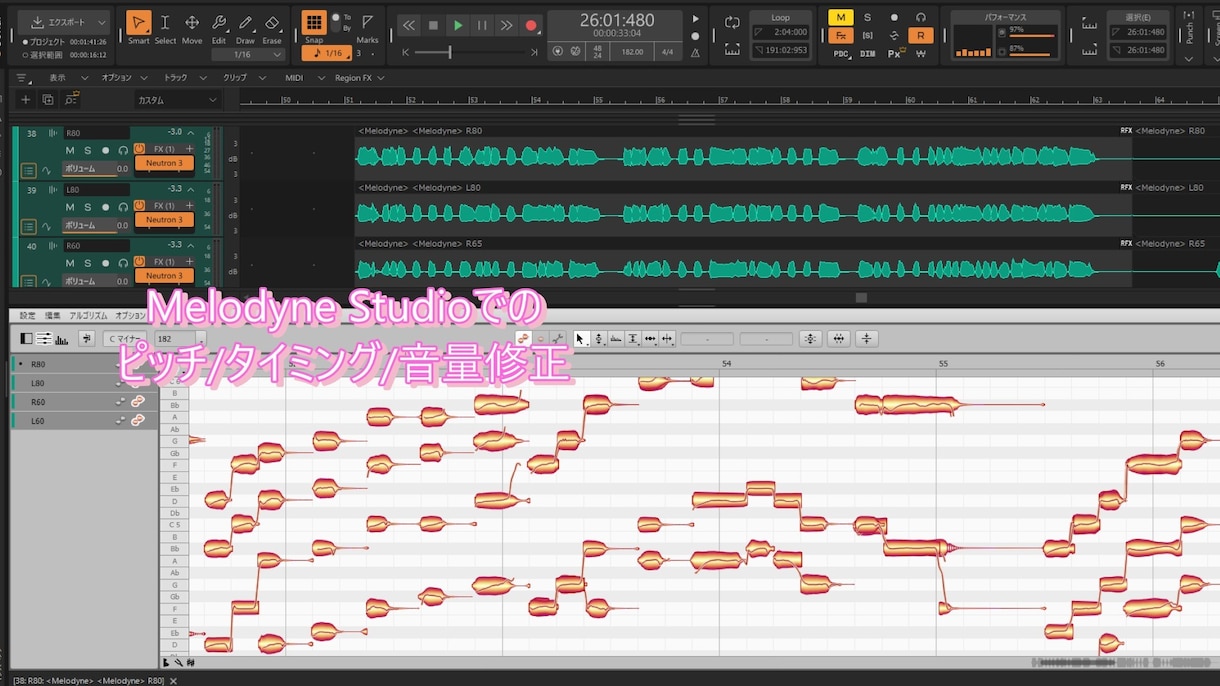Open Neutron 3 plugin on track 38
The height and width of the screenshot is (686, 1220).
[x=164, y=164]
